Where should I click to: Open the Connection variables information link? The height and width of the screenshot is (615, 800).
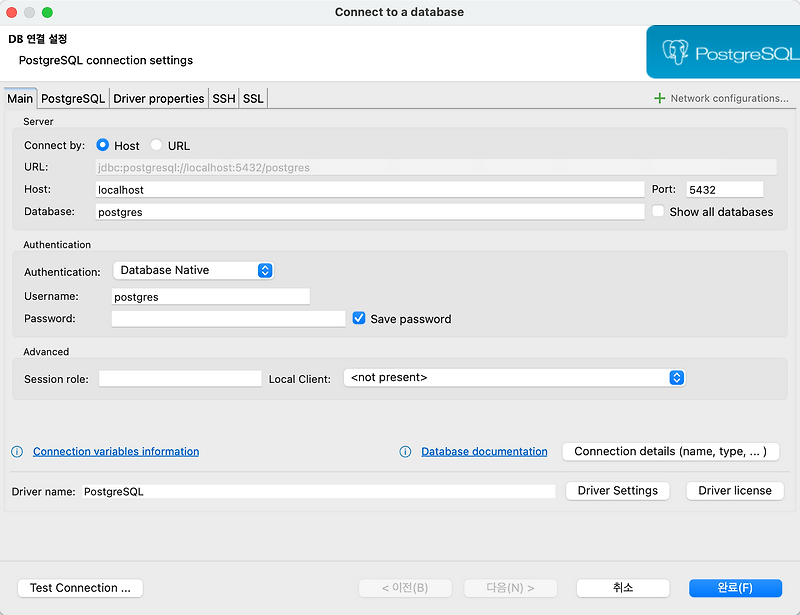[x=115, y=451]
